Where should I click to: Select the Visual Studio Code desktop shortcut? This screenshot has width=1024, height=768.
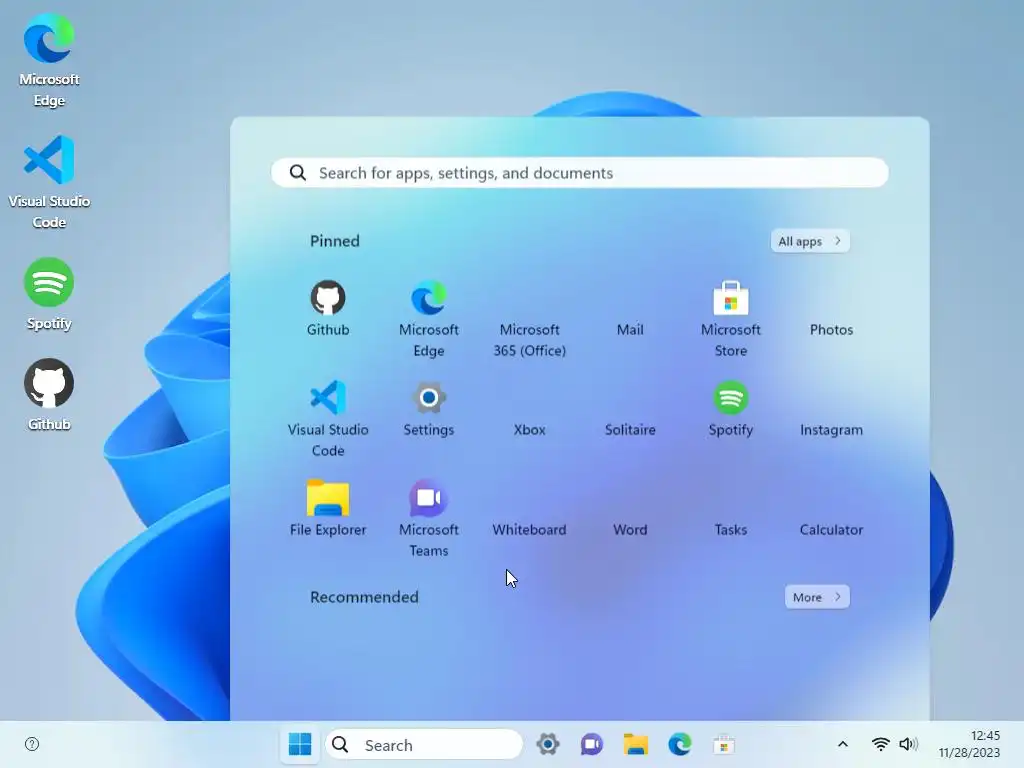click(x=49, y=182)
